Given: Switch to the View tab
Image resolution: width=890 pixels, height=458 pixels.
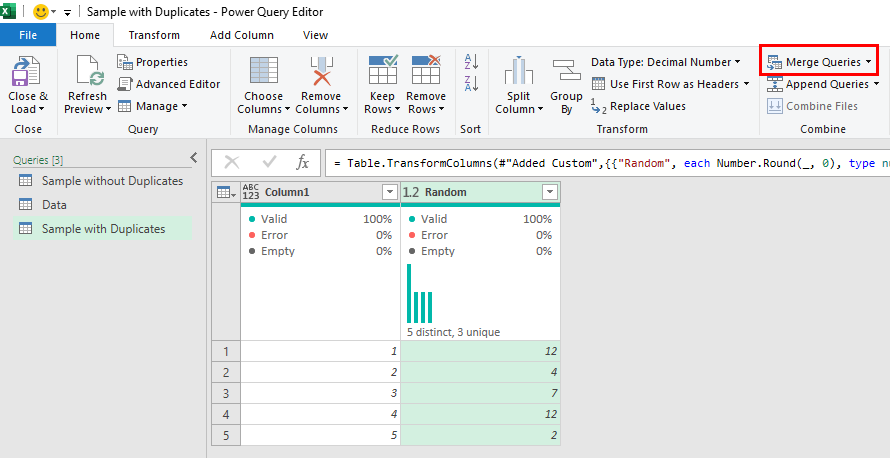Looking at the screenshot, I should coord(315,35).
